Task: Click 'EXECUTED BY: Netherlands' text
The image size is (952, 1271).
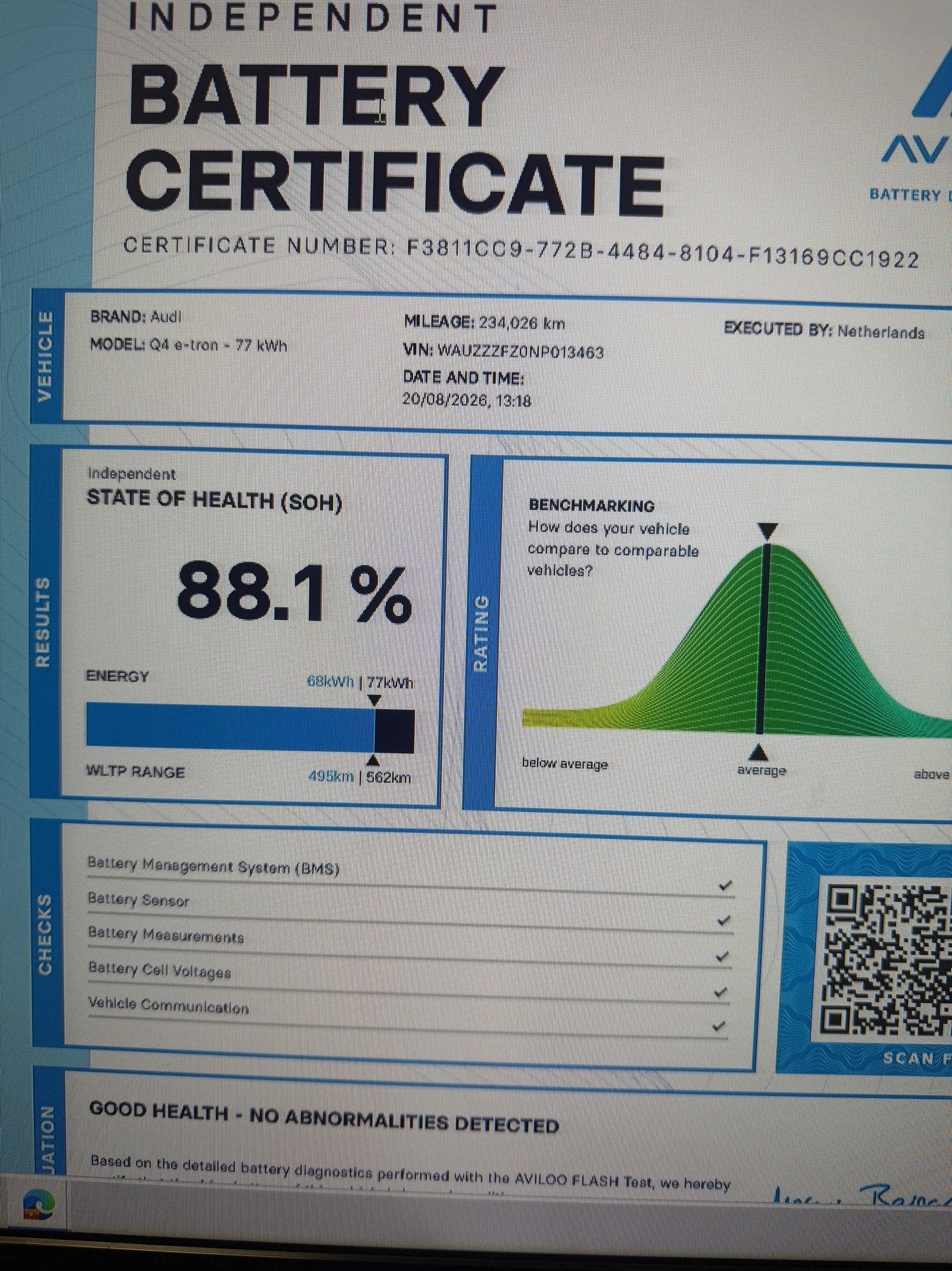Action: click(x=824, y=330)
